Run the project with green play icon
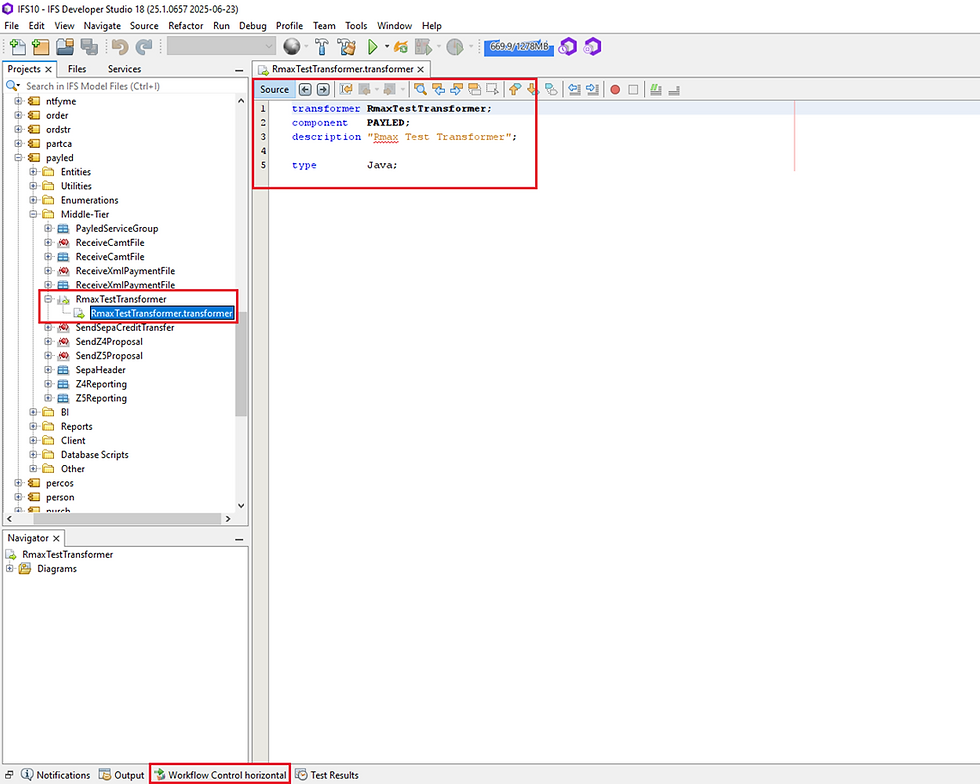The image size is (980, 784). coord(372,47)
